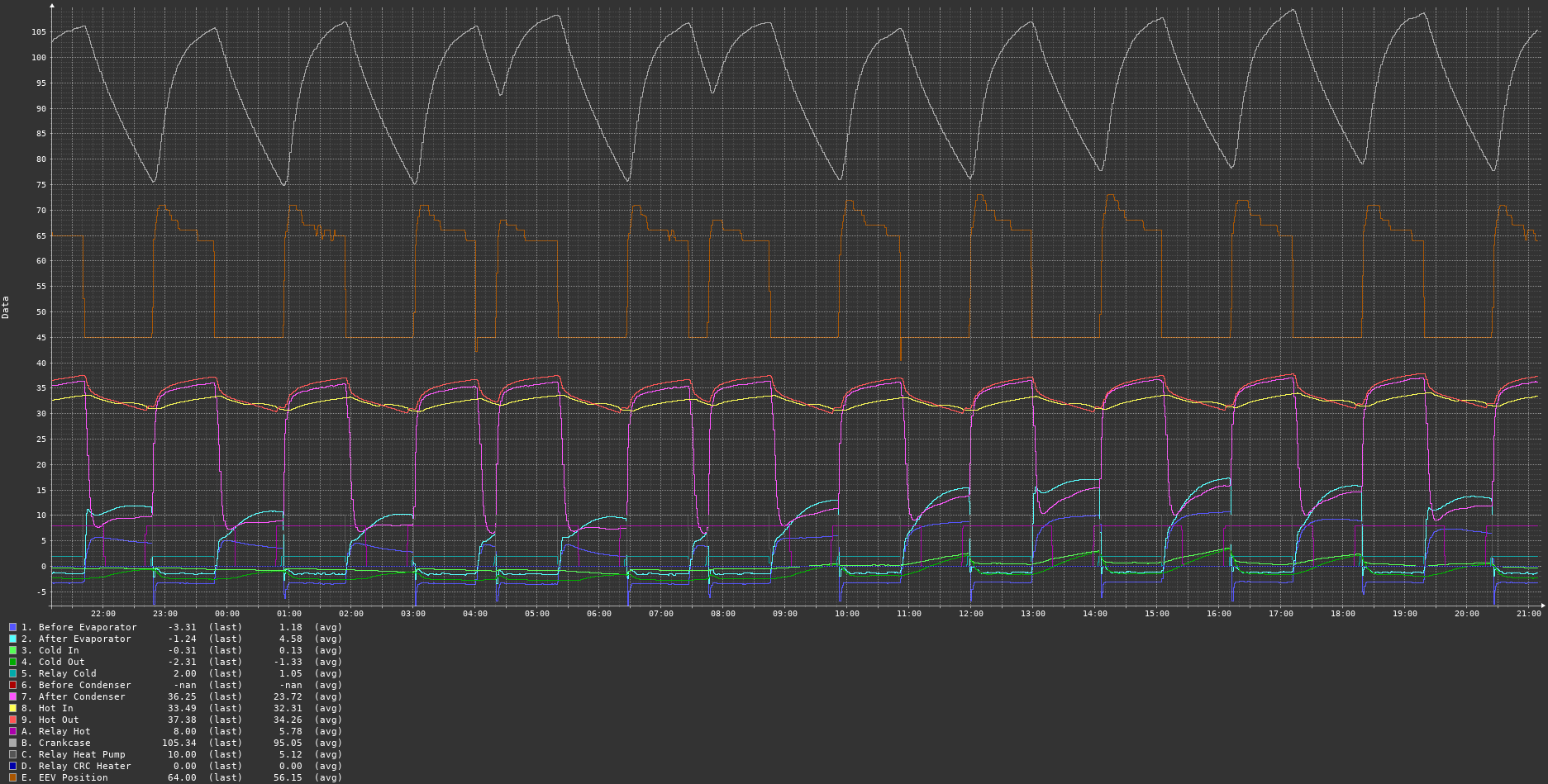Select the 'A. Relay Hot' legend label
Screen dimensions: 1548x784
56,731
